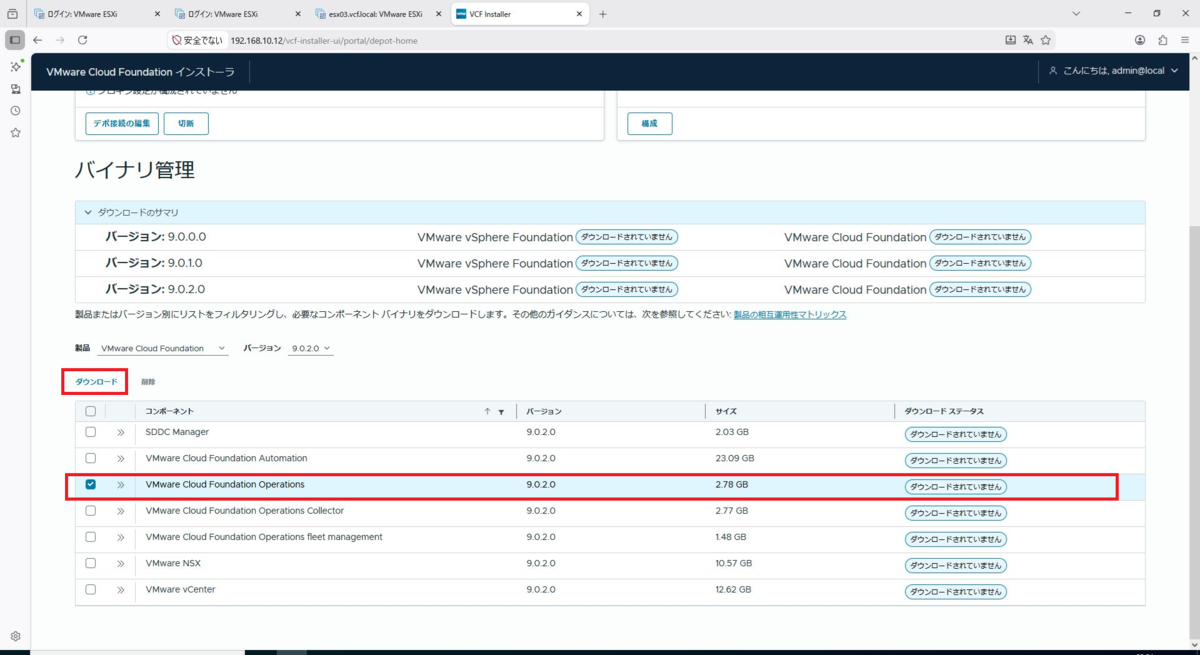Toggle the select-all checkbox in table header

tap(91, 411)
